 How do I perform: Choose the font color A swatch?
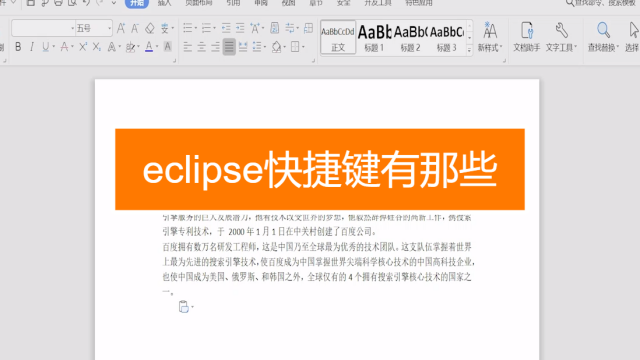coord(149,47)
